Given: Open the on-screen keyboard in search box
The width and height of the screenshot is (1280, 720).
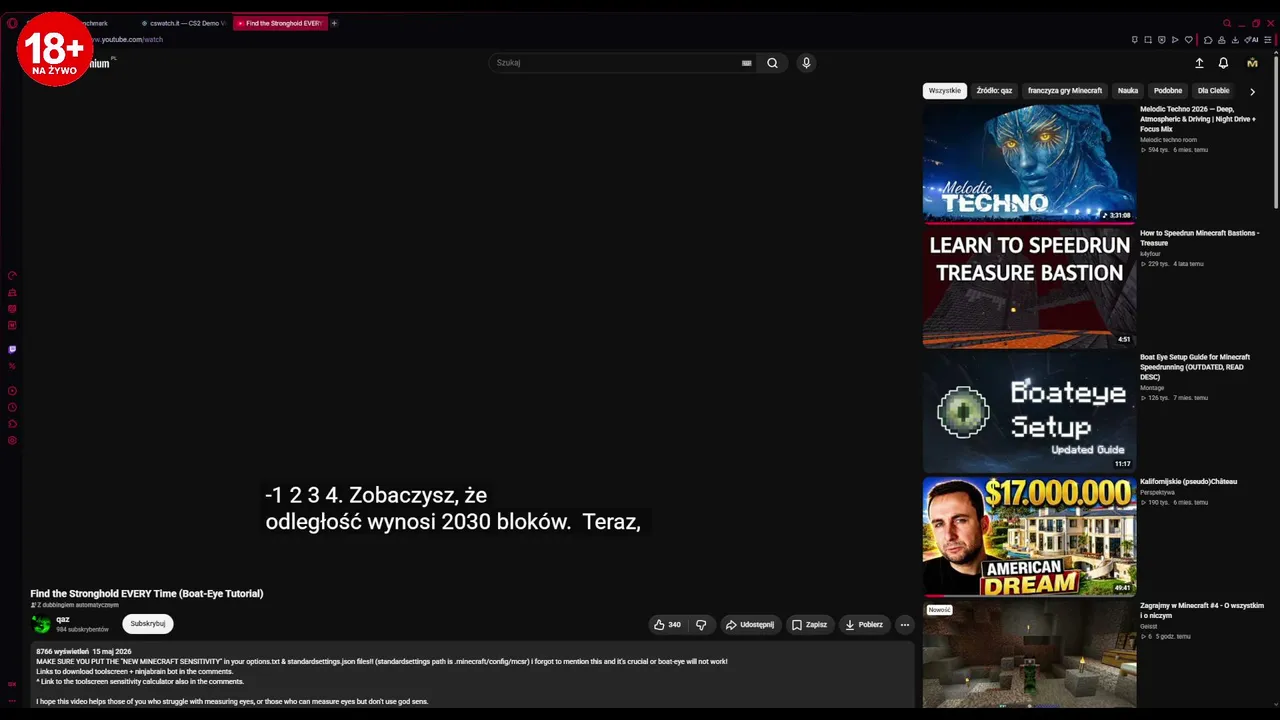Looking at the screenshot, I should pos(746,63).
